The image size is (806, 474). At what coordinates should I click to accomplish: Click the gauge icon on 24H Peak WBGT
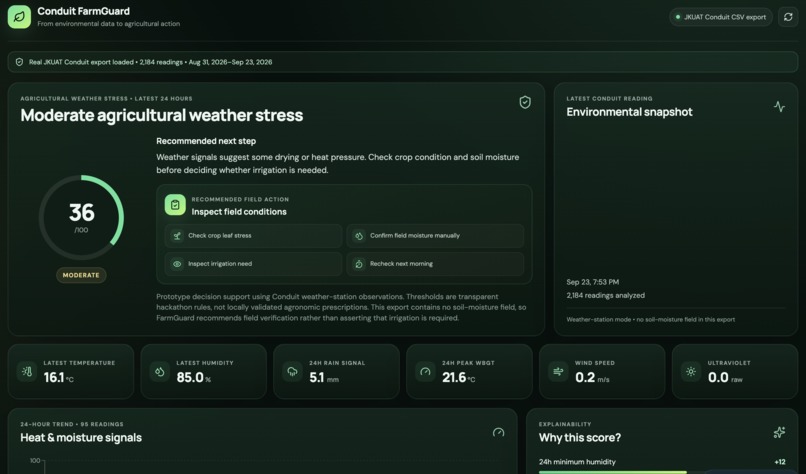425,371
